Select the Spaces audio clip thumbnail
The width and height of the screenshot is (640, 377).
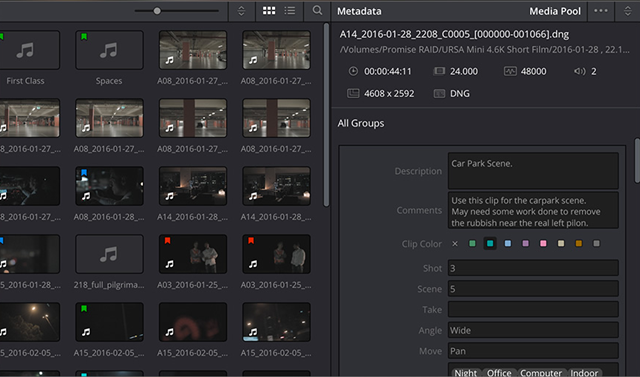[x=109, y=50]
